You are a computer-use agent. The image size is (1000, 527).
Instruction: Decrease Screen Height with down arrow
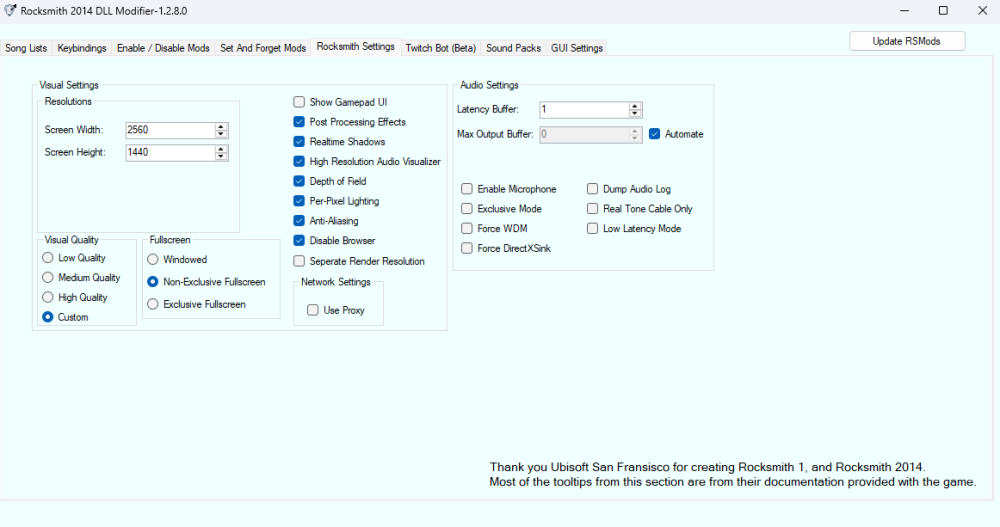(x=221, y=156)
